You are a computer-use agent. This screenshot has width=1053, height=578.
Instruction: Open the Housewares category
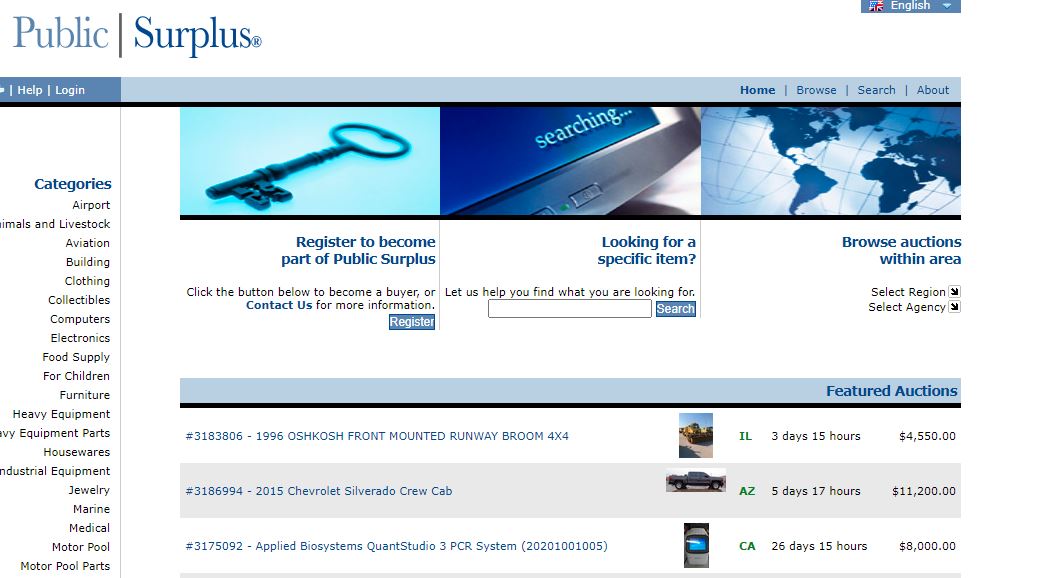pos(77,452)
